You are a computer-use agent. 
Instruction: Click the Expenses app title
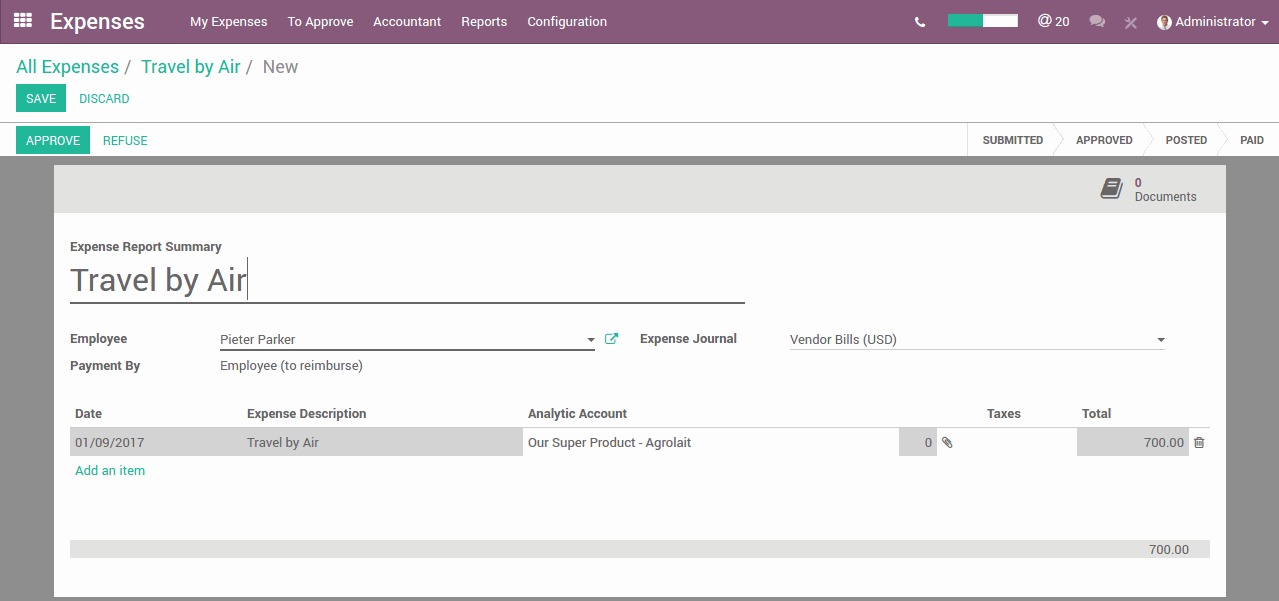pyautogui.click(x=97, y=21)
